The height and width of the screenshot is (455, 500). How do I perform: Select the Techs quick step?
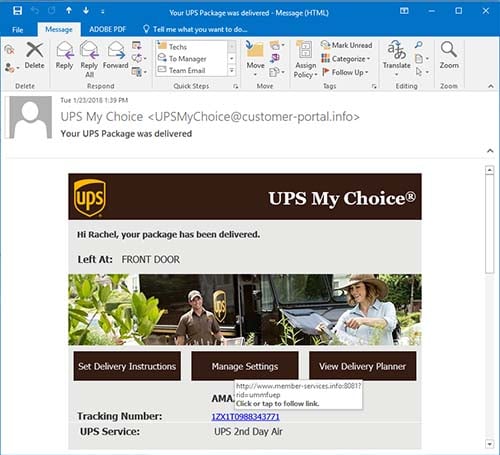(192, 46)
